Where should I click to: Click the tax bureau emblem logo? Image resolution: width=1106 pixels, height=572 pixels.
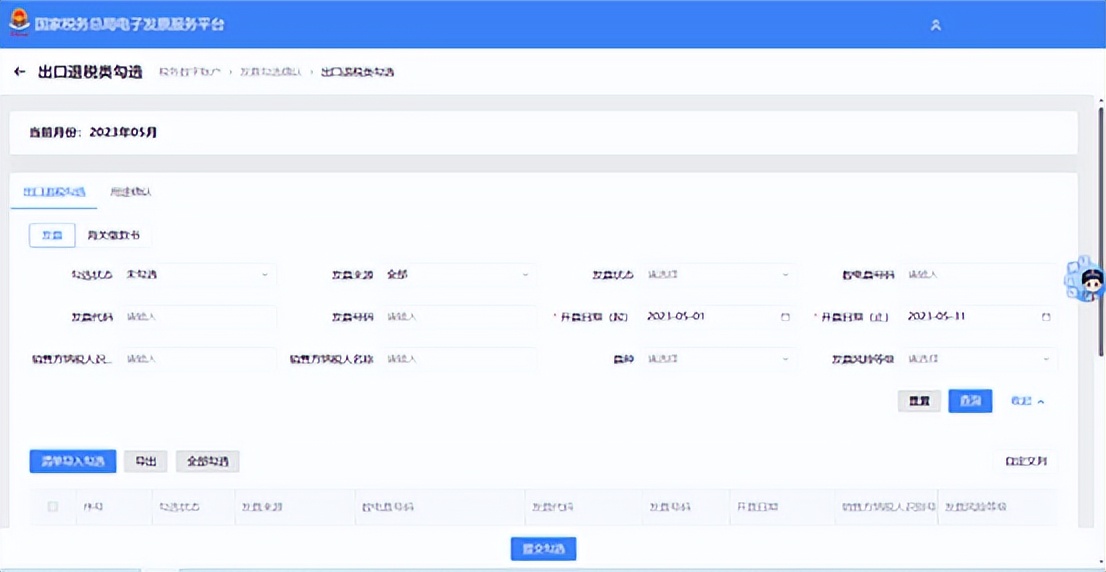(19, 22)
